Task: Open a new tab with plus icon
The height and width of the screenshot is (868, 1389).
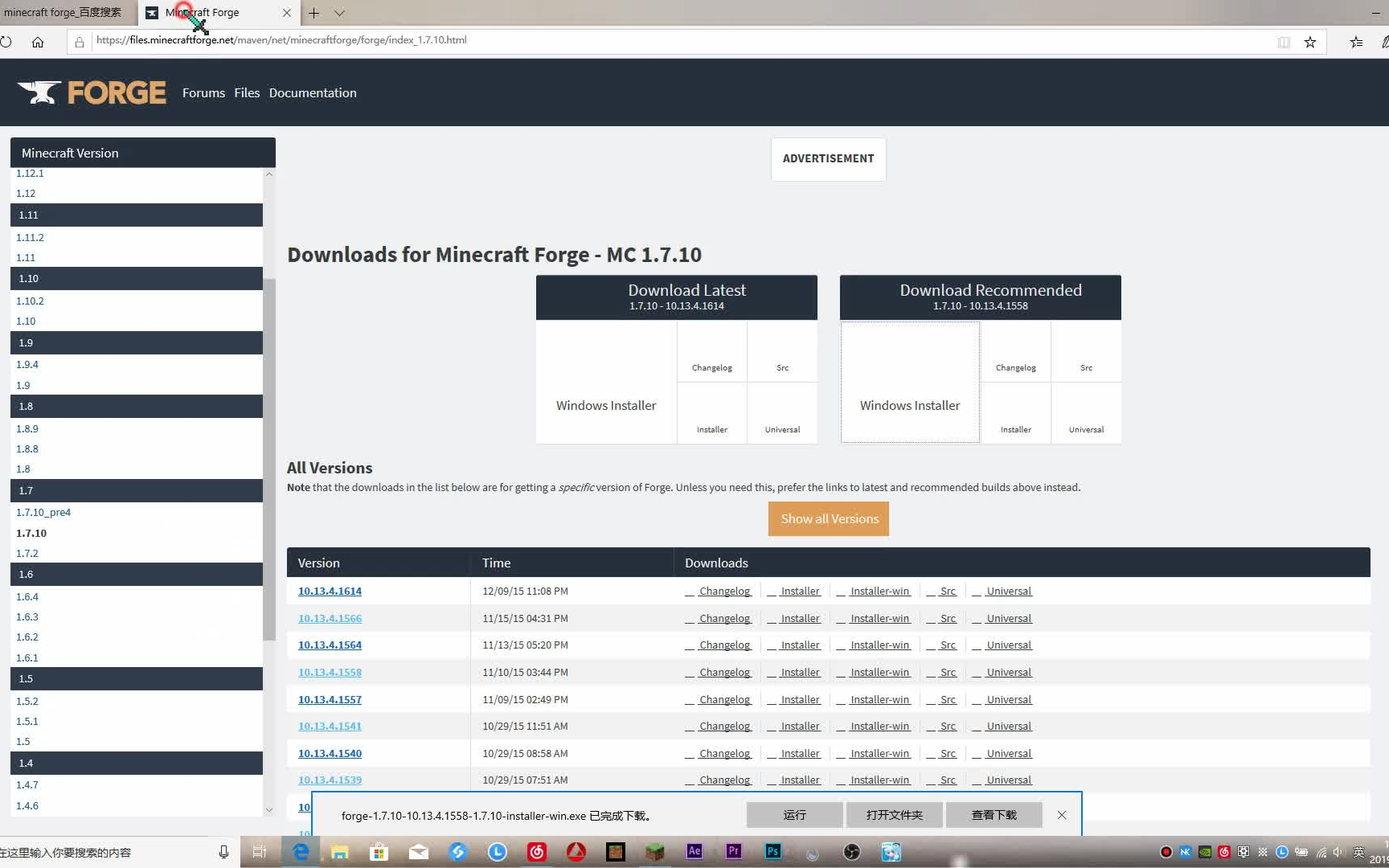Action: (313, 13)
